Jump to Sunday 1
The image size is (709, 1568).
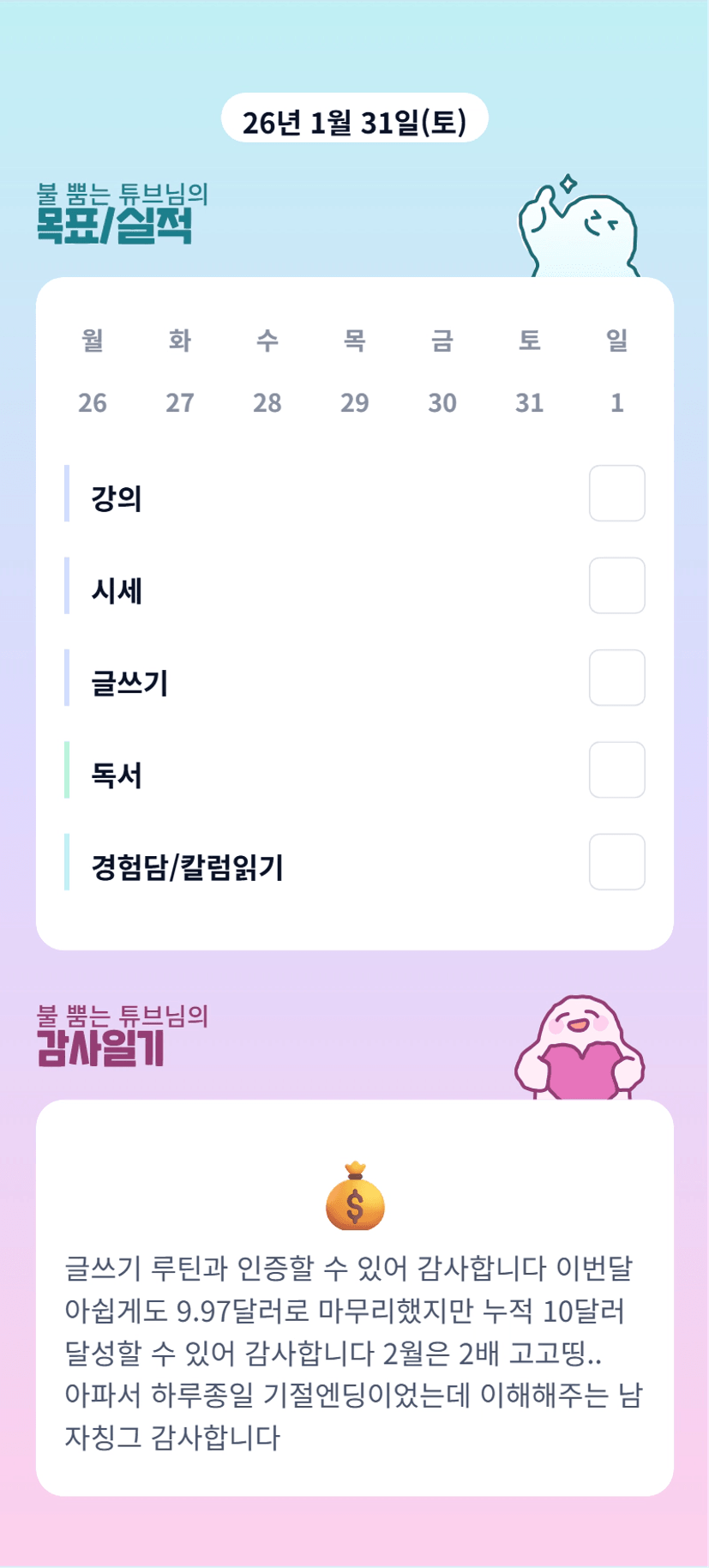[x=617, y=402]
